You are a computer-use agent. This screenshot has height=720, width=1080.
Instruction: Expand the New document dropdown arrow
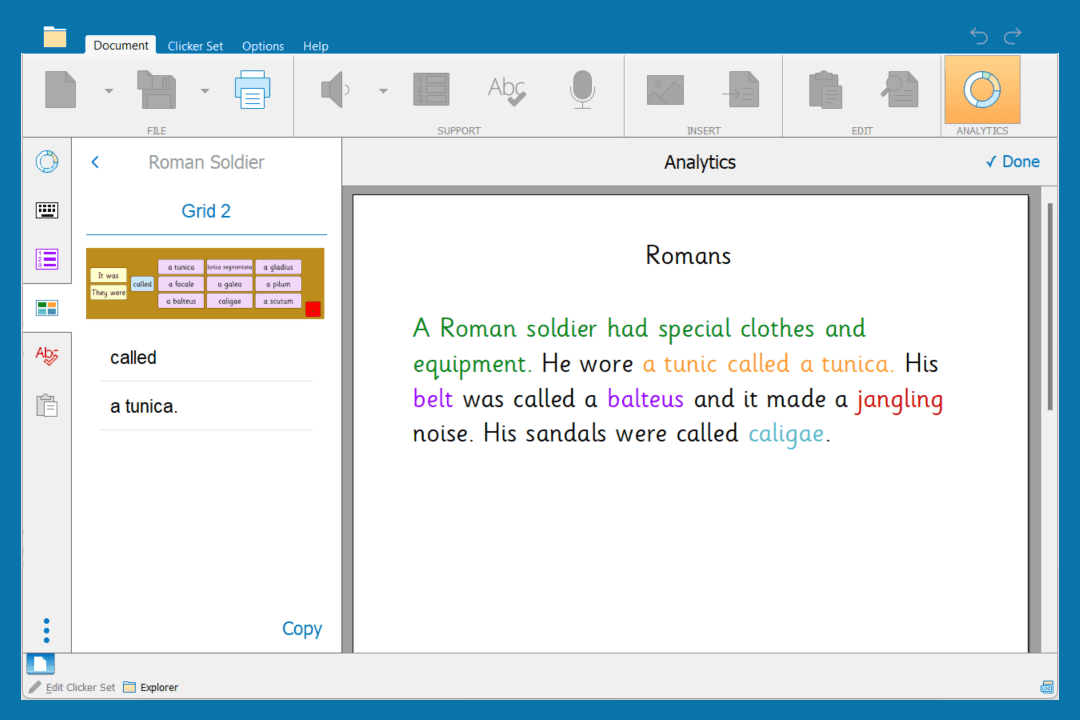tap(109, 90)
